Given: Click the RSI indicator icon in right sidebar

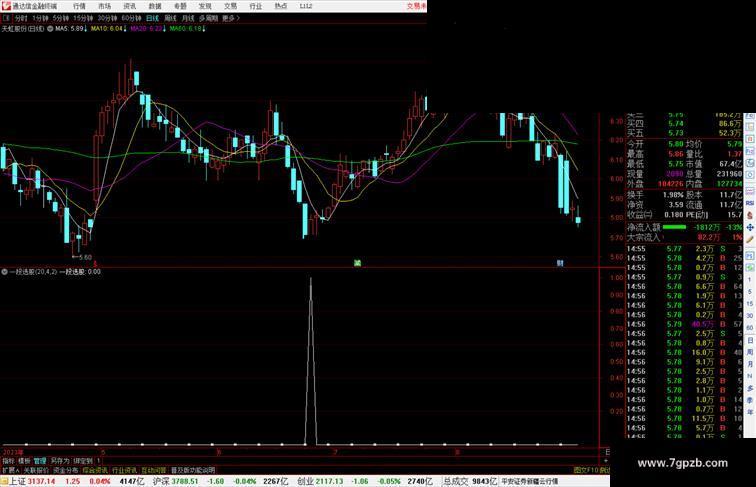Looking at the screenshot, I should [x=750, y=204].
